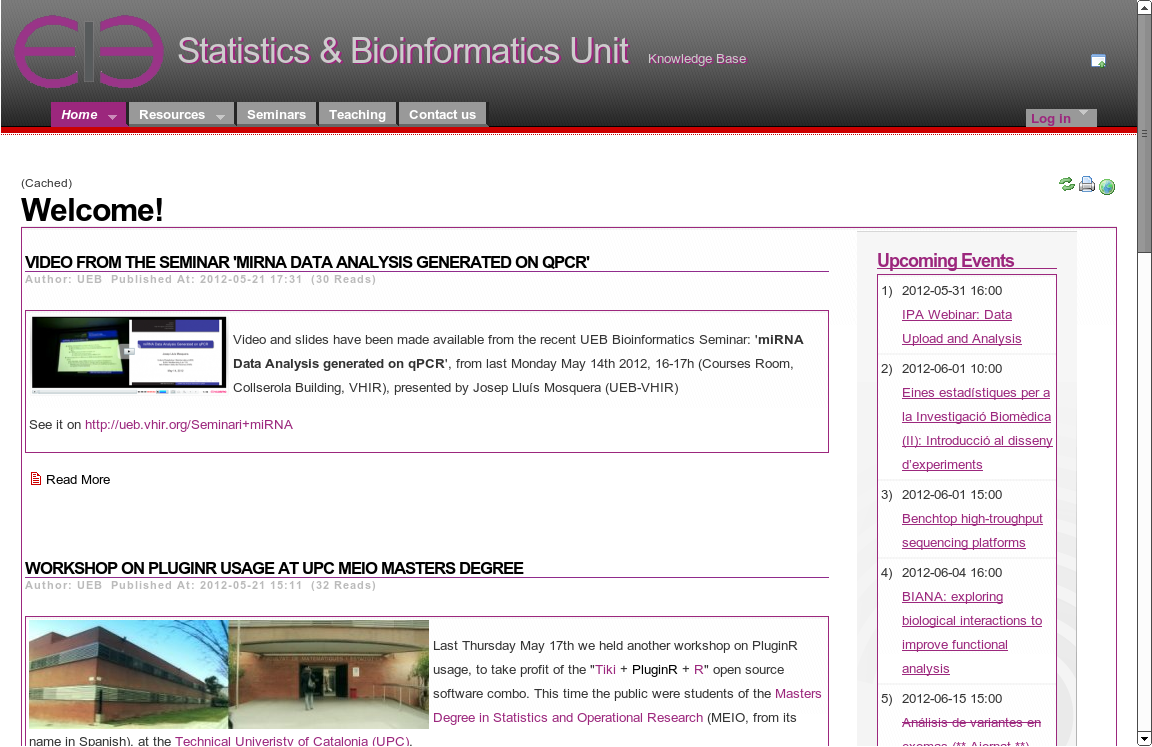The height and width of the screenshot is (747, 1152).
Task: Expand the Home menu dropdown arrow
Action: pyautogui.click(x=113, y=117)
